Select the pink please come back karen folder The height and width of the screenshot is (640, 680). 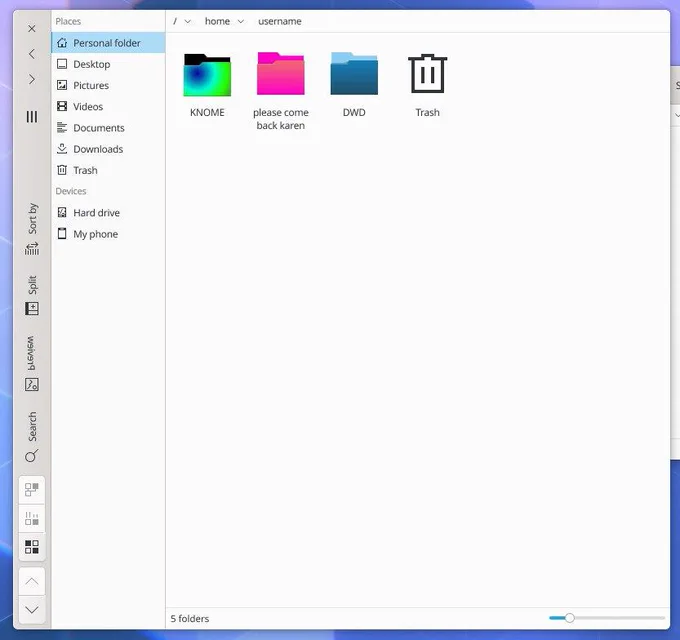pyautogui.click(x=281, y=74)
